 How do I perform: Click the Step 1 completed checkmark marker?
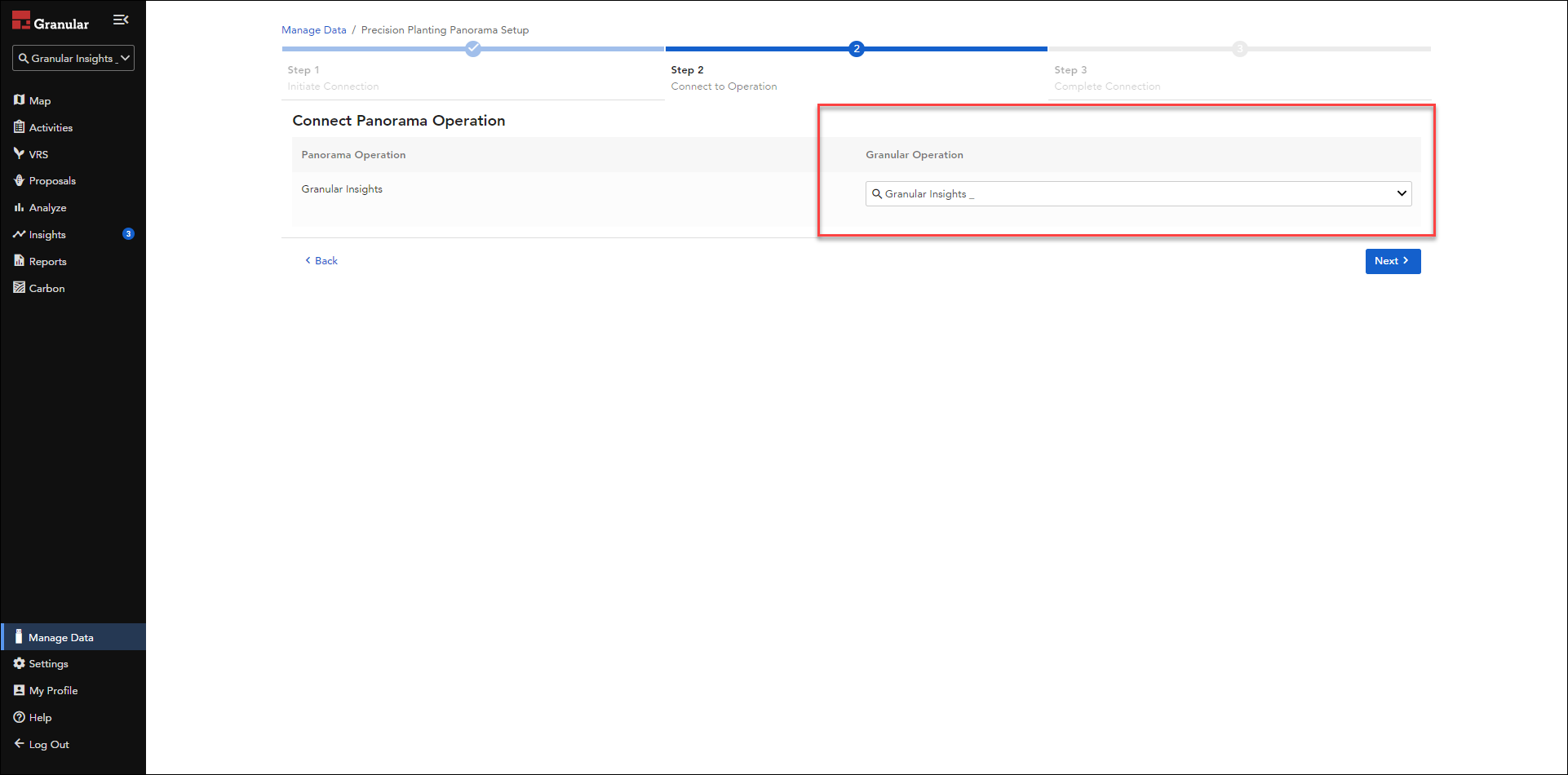pyautogui.click(x=473, y=49)
